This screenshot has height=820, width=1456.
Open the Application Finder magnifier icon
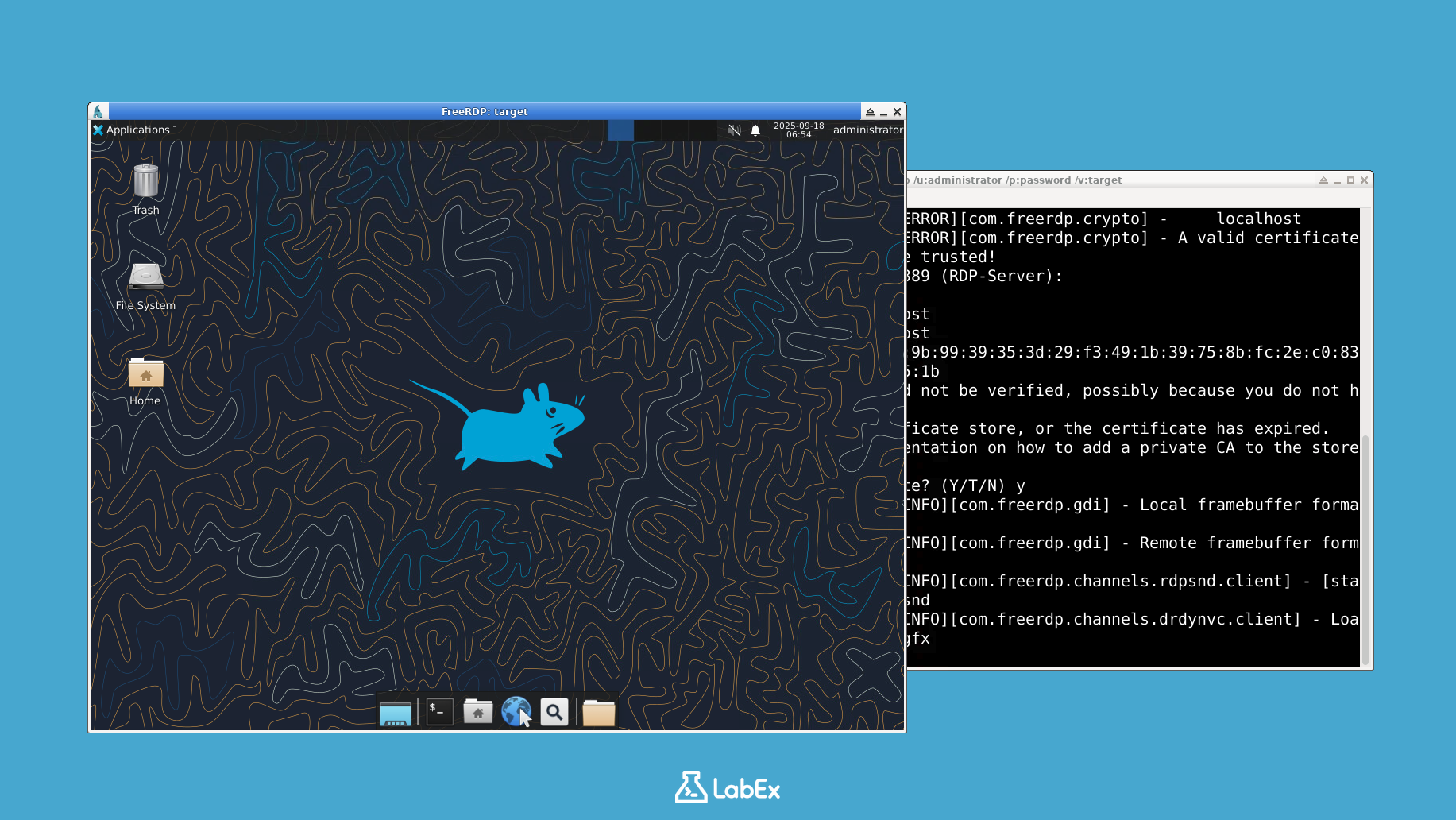pyautogui.click(x=554, y=712)
